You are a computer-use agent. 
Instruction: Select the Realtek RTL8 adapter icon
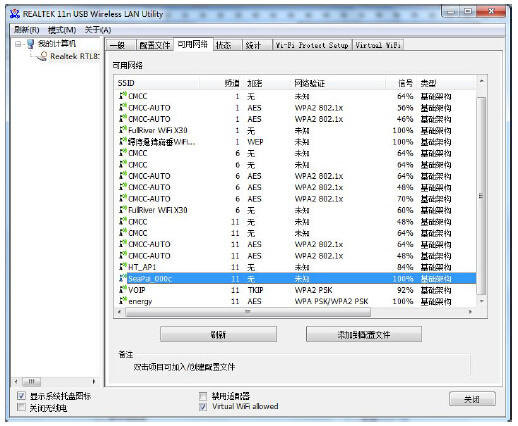pyautogui.click(x=43, y=56)
